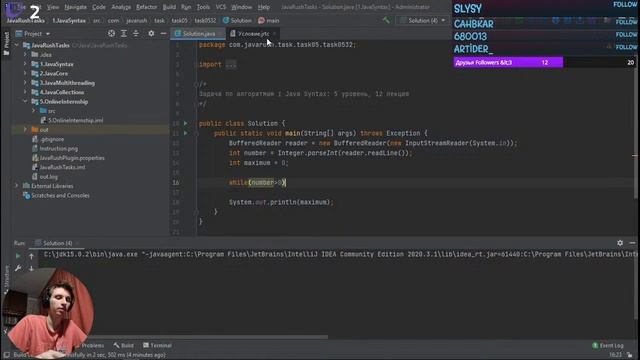Viewport: 640px width, 360px height.
Task: Expand the .idea folder
Action: [x=25, y=54]
